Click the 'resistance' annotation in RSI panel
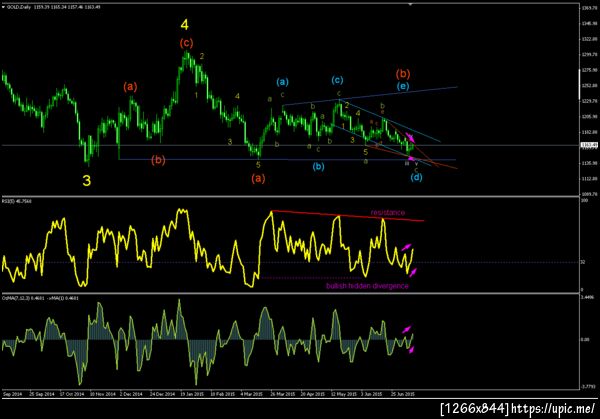The image size is (600, 419). (x=388, y=212)
